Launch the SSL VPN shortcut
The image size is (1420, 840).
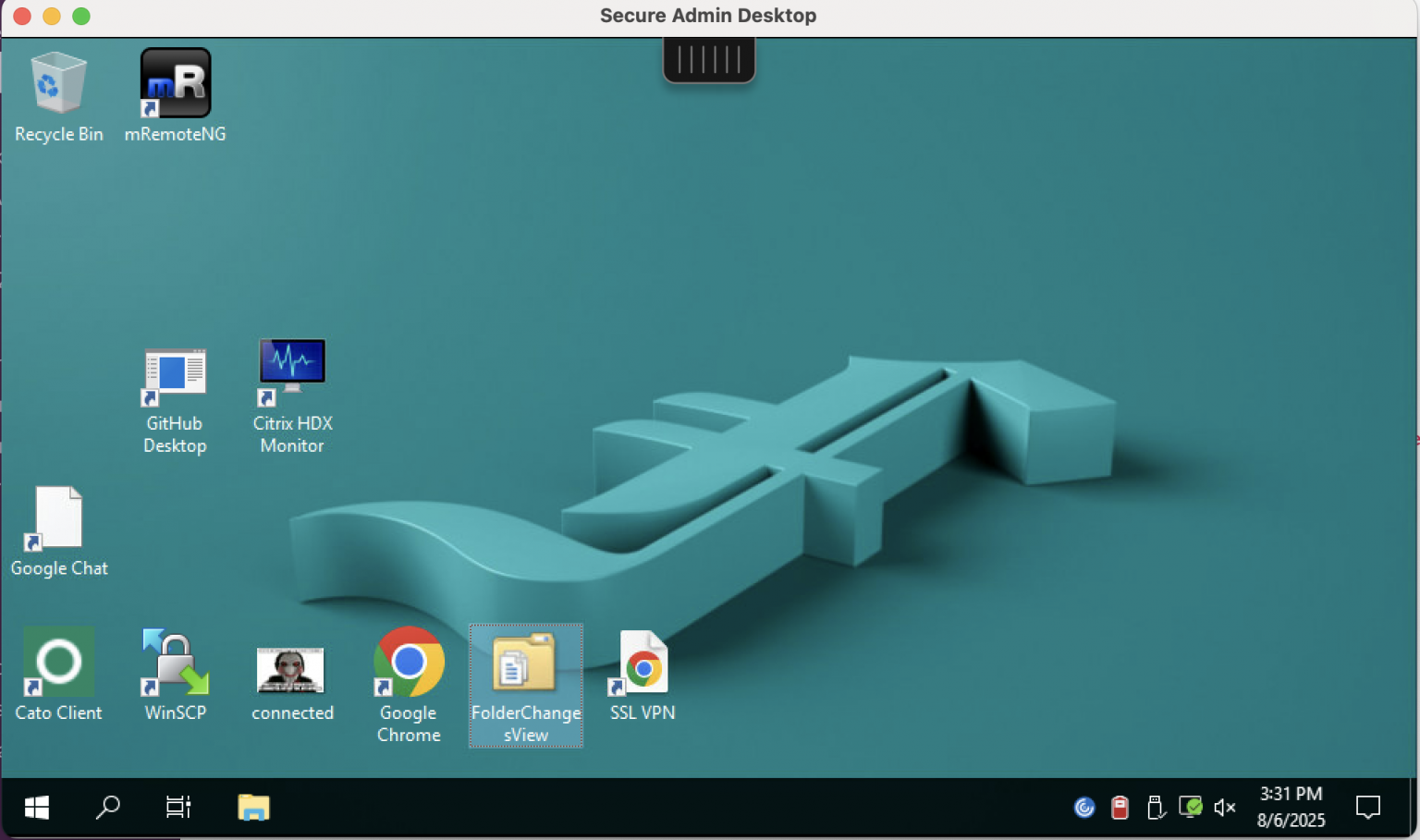642,662
